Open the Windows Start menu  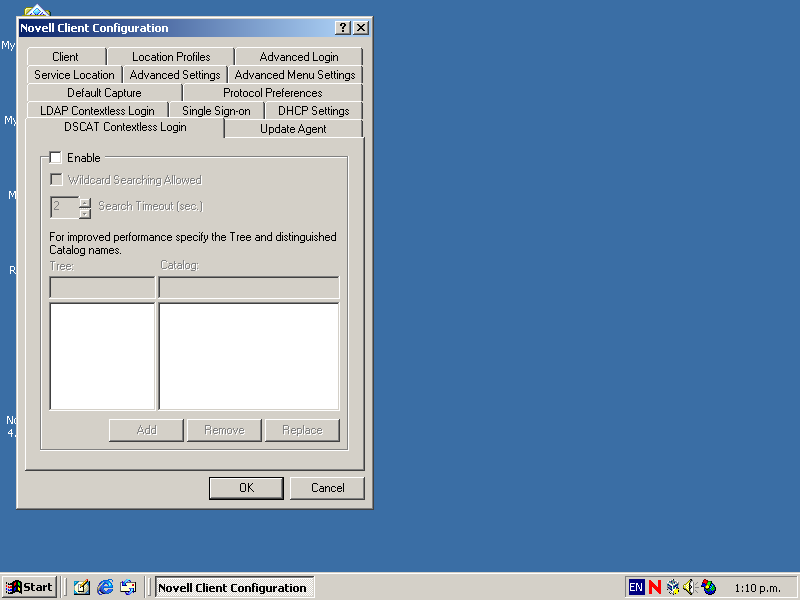(x=30, y=587)
